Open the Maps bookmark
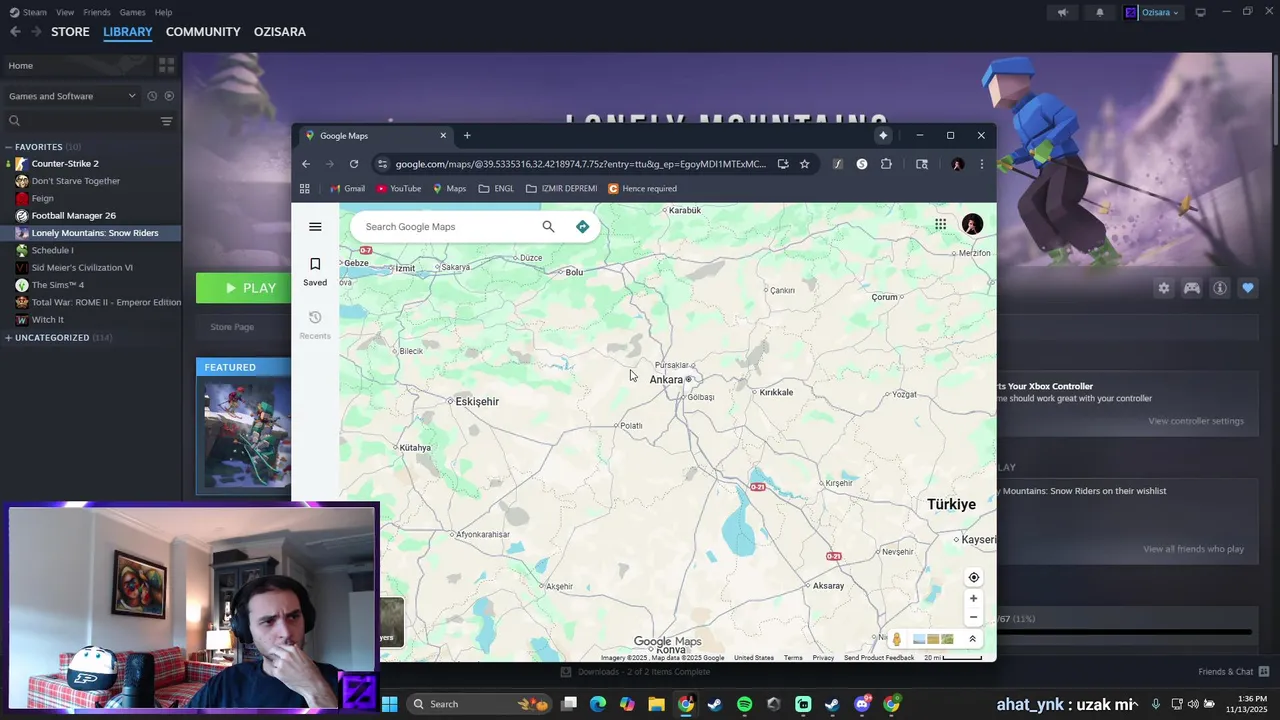 coord(449,188)
